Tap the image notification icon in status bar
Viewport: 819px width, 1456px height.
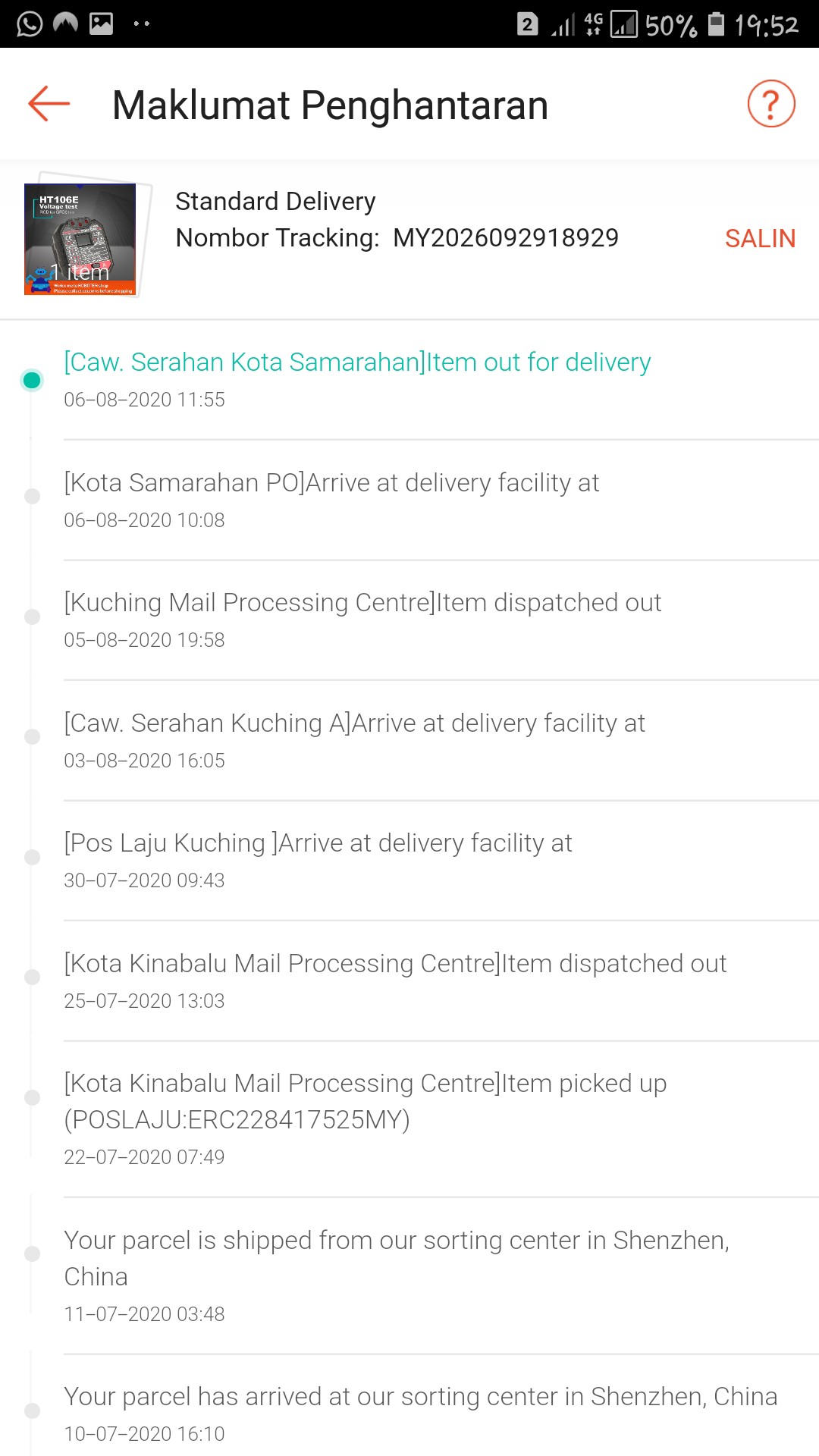102,24
